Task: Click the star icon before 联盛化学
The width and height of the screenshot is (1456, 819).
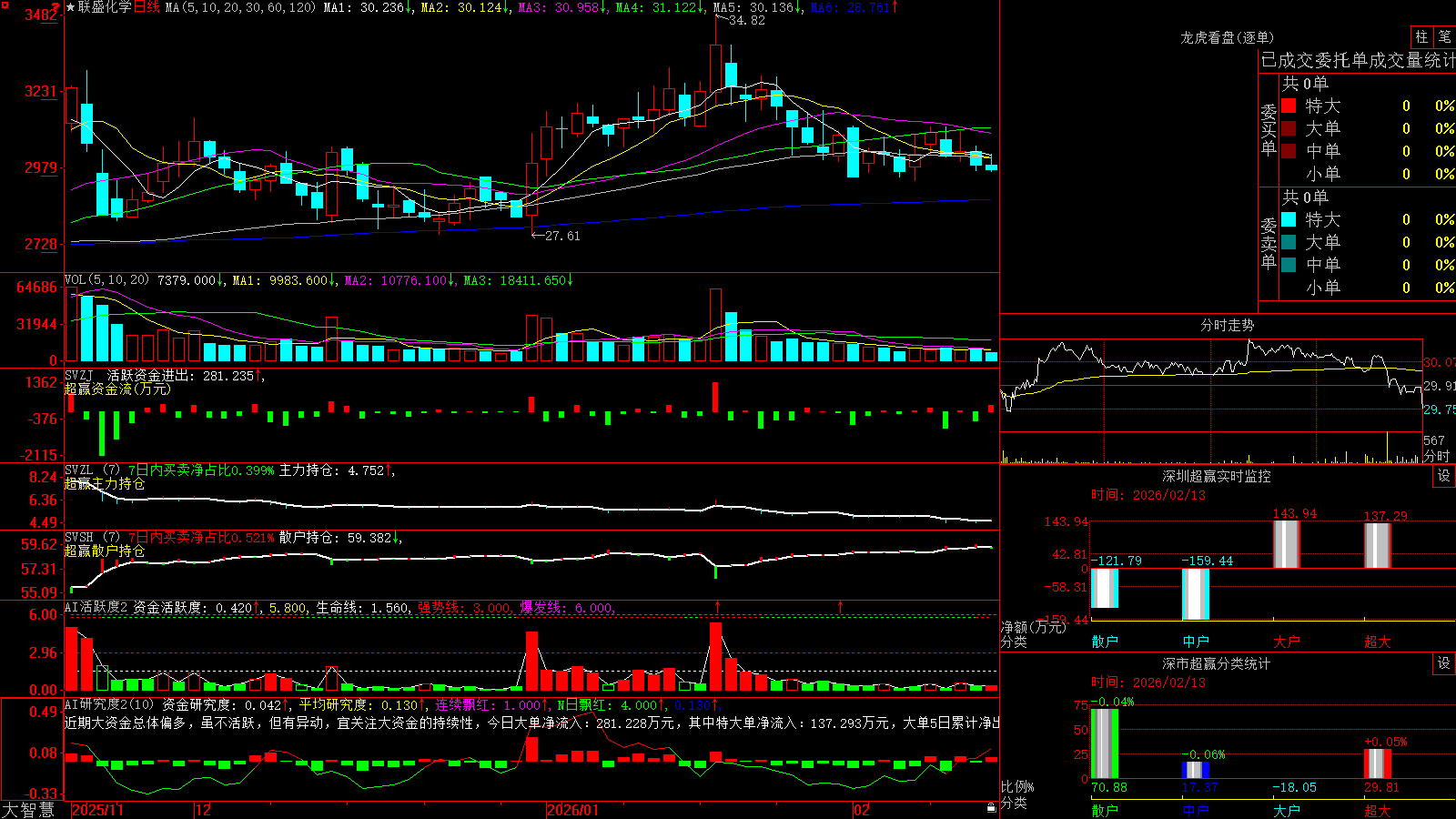Action: point(70,7)
